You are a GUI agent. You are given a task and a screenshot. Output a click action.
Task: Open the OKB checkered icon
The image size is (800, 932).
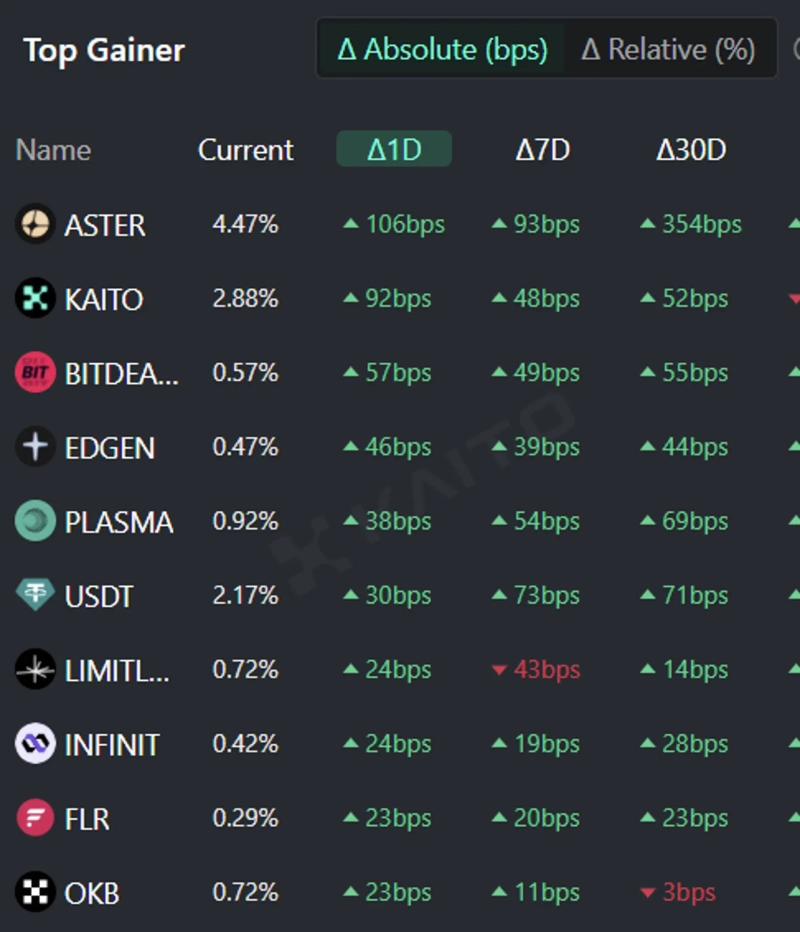point(35,892)
